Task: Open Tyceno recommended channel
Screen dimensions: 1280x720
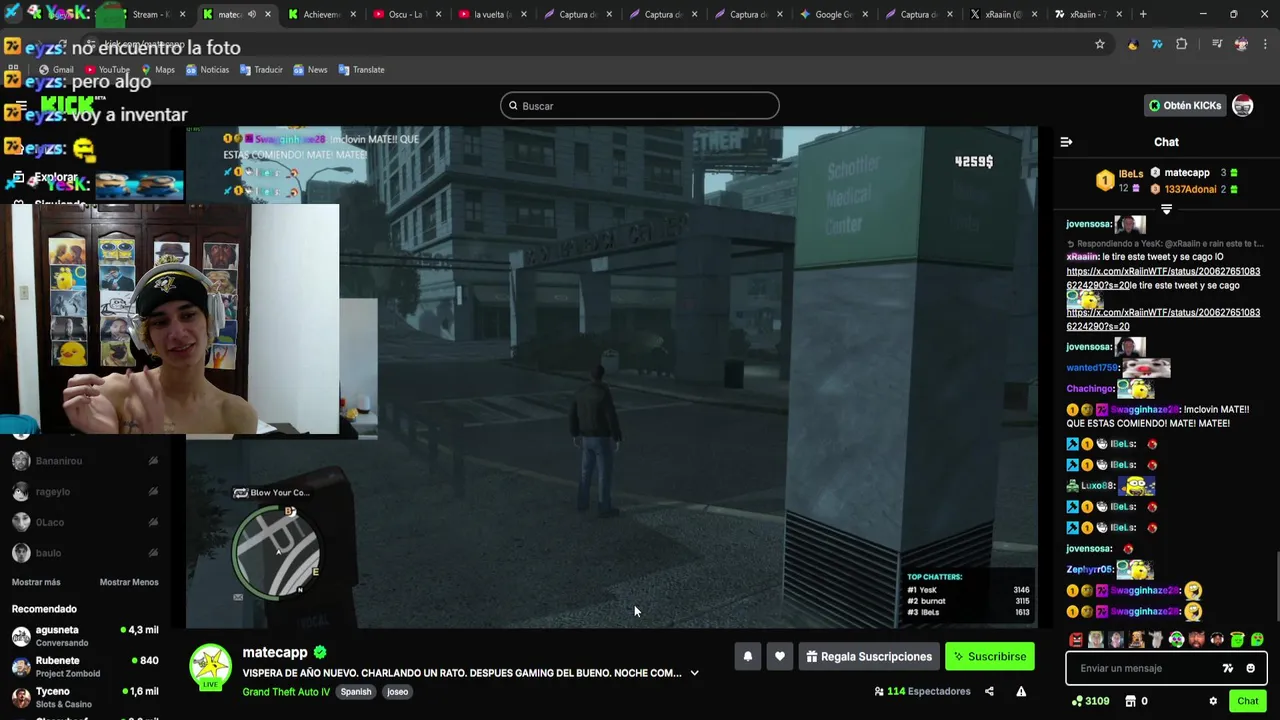Action: click(85, 697)
